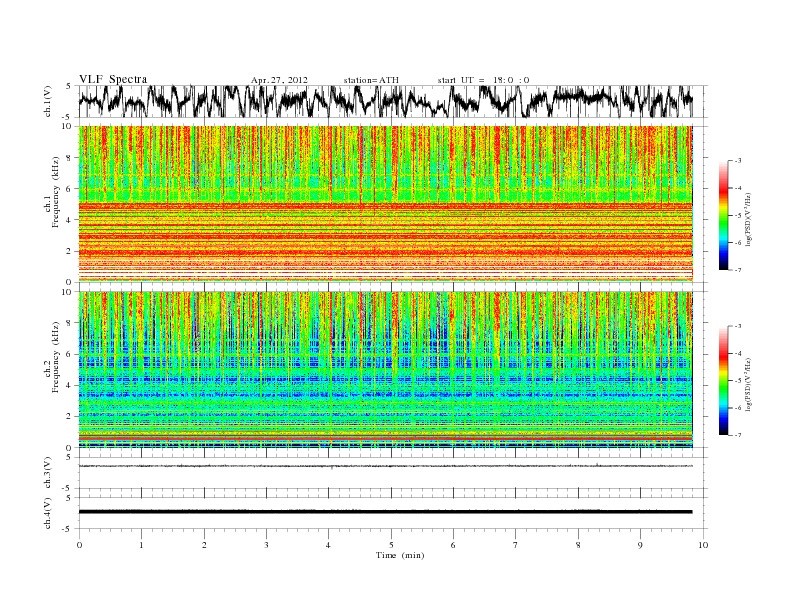The image size is (792, 612).
Task: Click the "8" kHz tick on ch.1 frequency axis
Action: [69, 158]
